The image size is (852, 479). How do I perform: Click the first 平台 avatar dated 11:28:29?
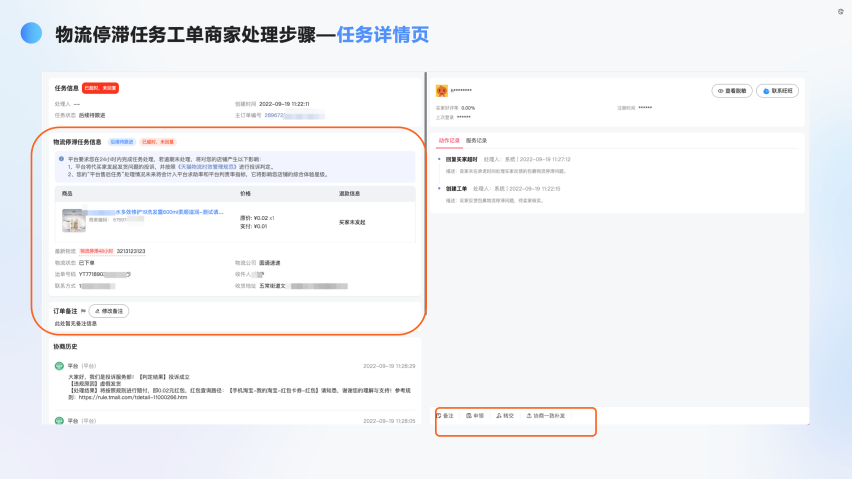point(59,366)
